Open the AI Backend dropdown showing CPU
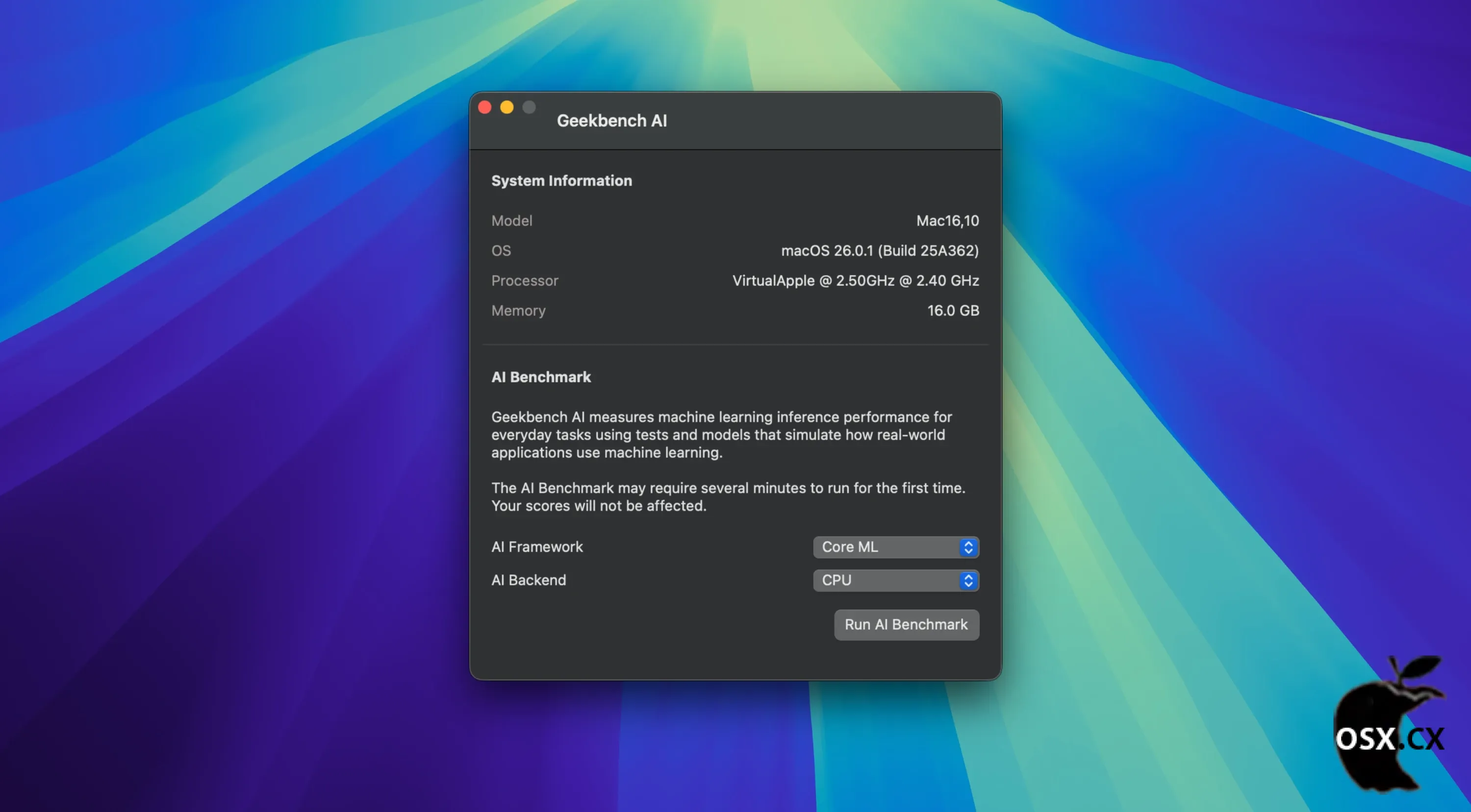Image resolution: width=1471 pixels, height=812 pixels. pos(895,580)
